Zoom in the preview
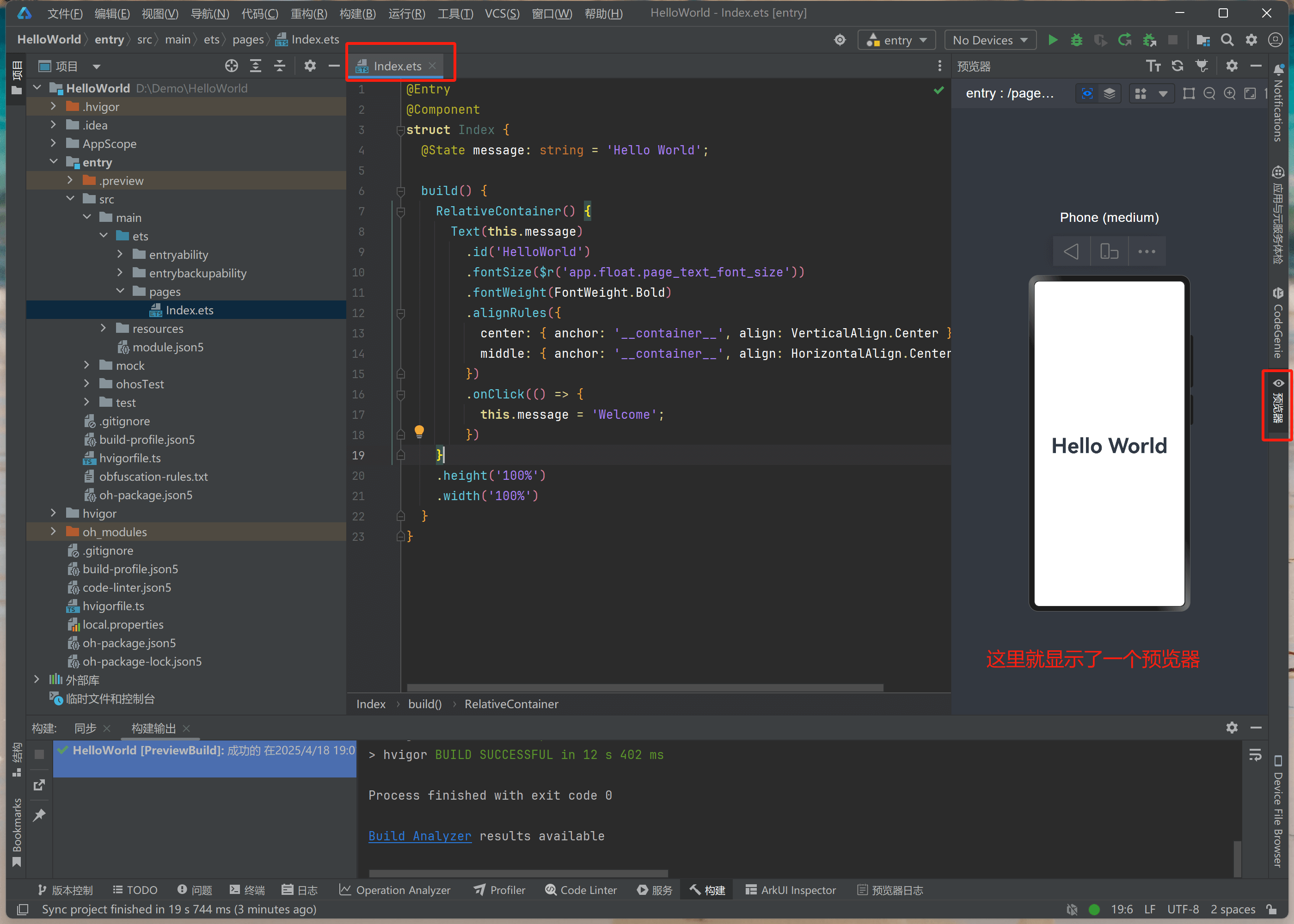 pos(1229,93)
